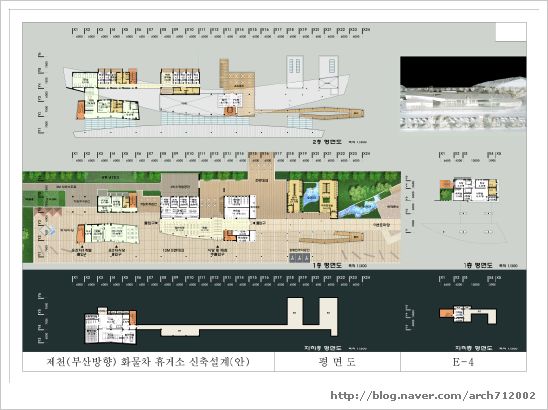Click the 지하층 평면도 label under the small annex basement

[x=474, y=348]
